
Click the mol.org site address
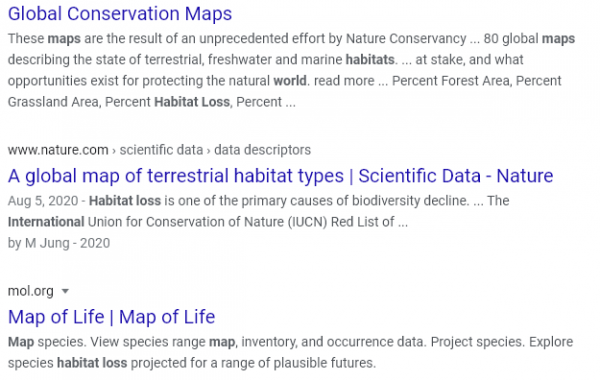point(31,291)
